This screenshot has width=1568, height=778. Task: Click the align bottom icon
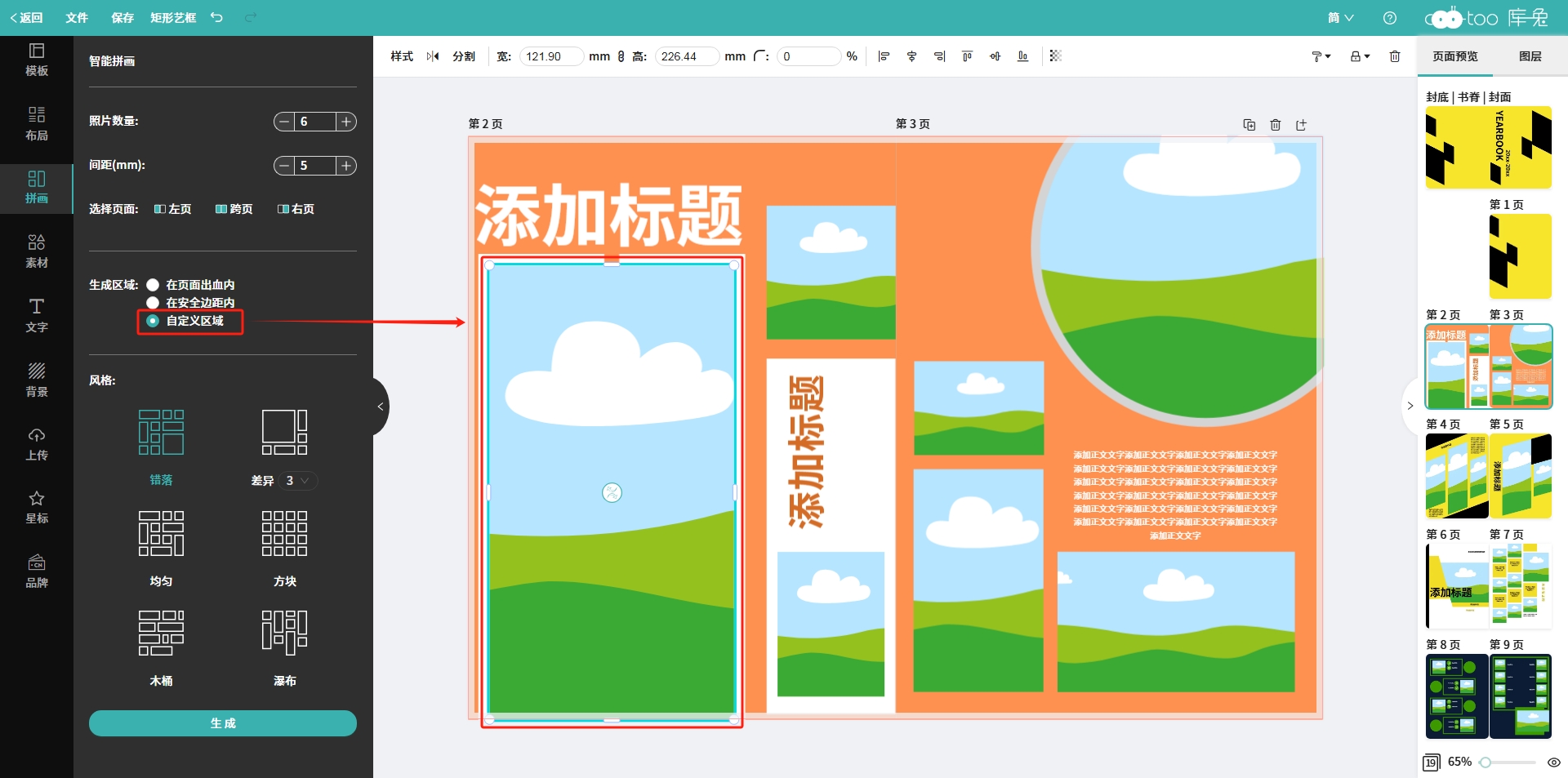pos(1022,56)
